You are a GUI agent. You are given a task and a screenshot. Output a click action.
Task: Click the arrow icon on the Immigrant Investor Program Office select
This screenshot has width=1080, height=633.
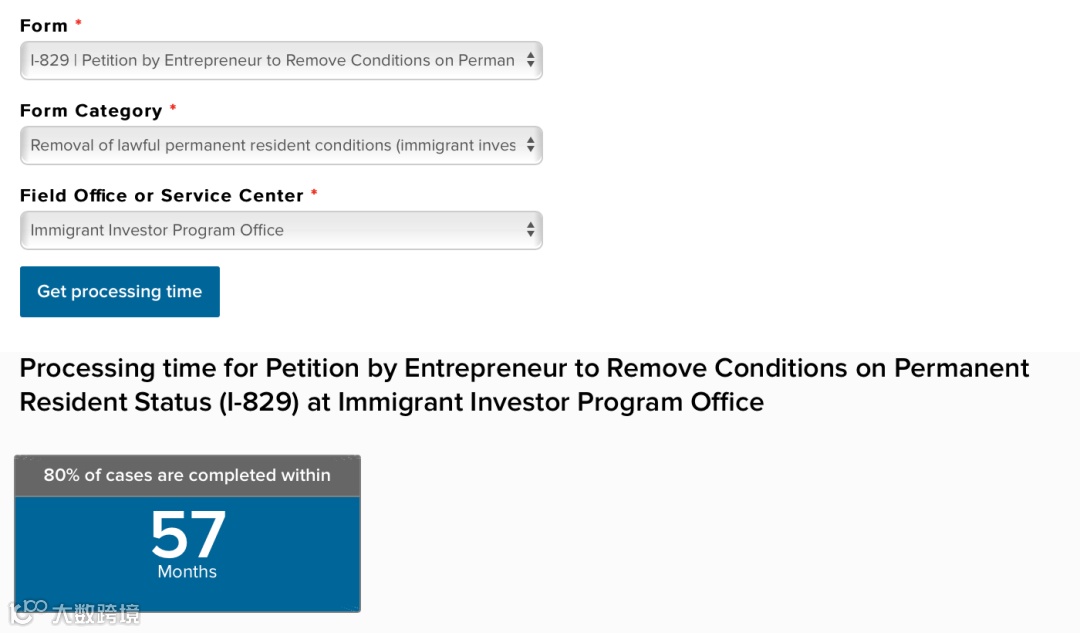(530, 231)
